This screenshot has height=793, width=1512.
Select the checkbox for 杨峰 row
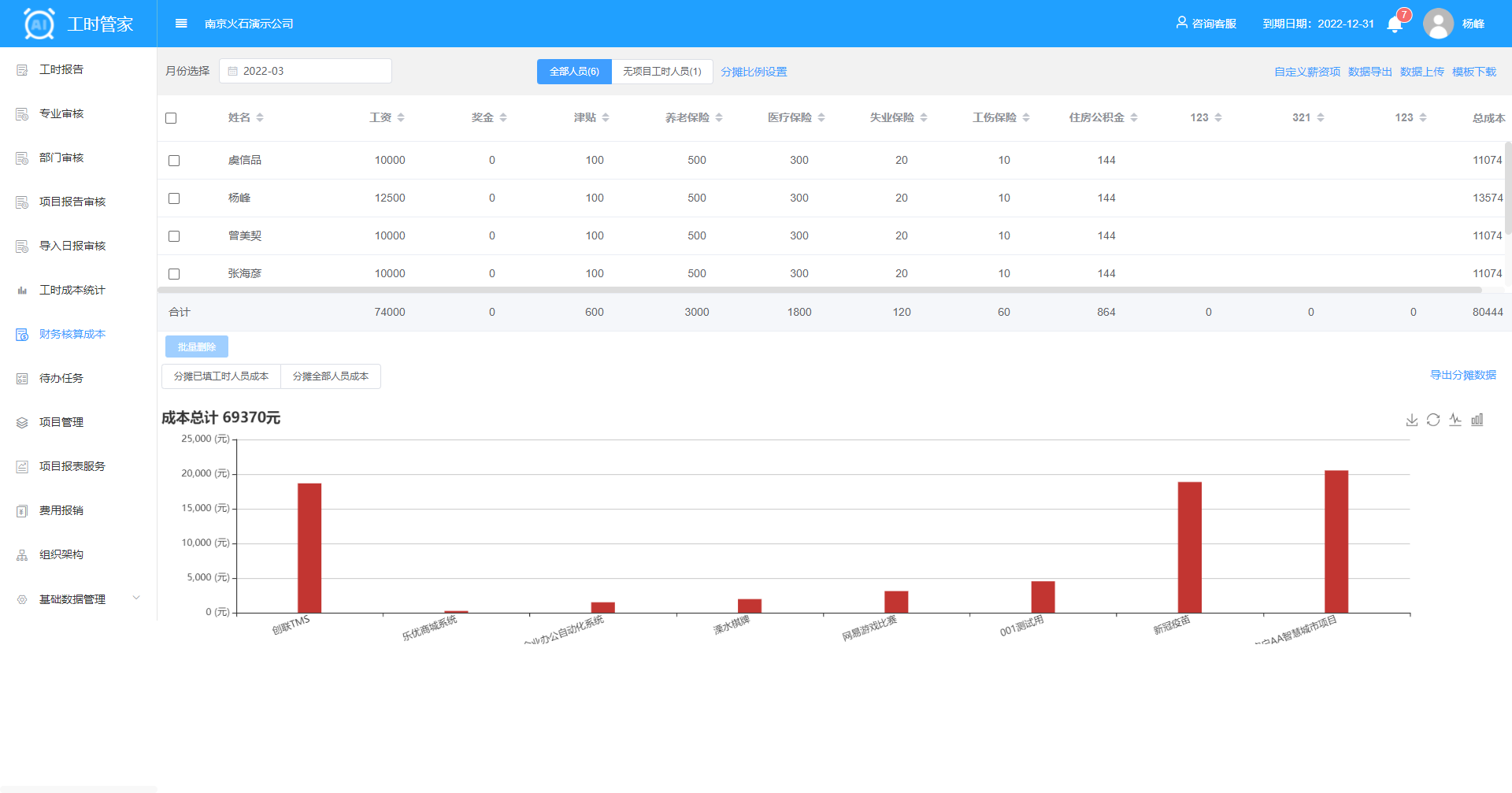(174, 198)
